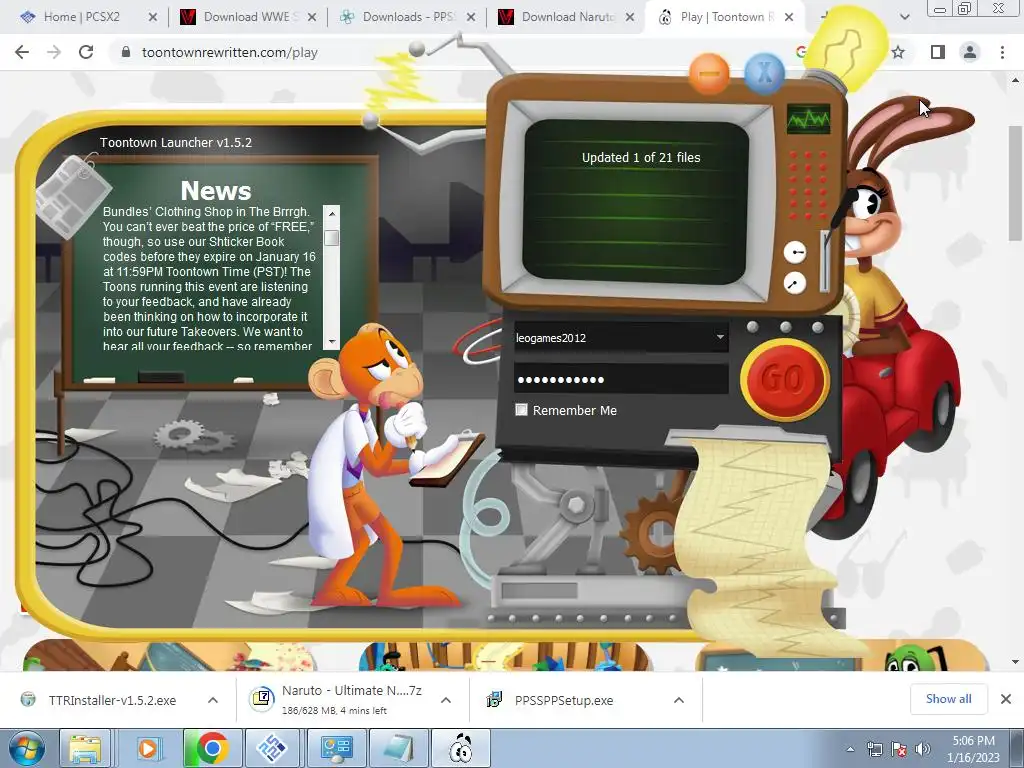Click the upper round knob on TV
1024x768 pixels.
pyautogui.click(x=795, y=252)
